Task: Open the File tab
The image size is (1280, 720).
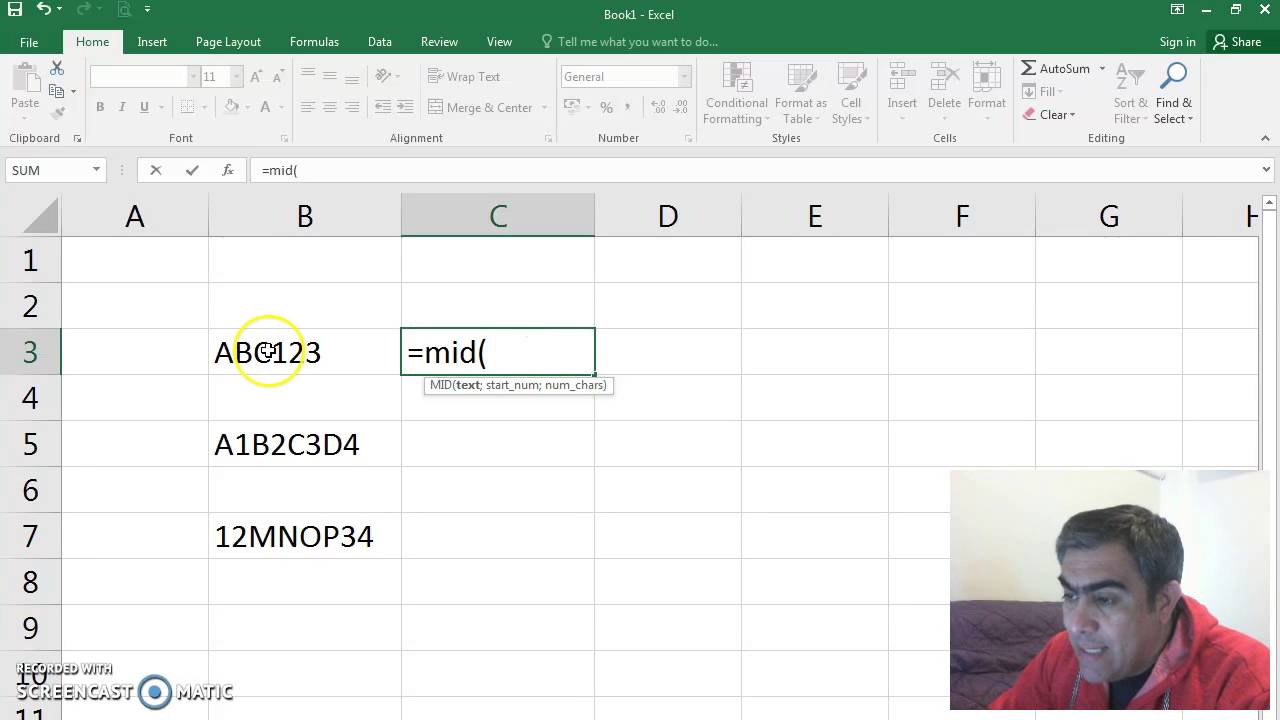Action: click(x=29, y=42)
